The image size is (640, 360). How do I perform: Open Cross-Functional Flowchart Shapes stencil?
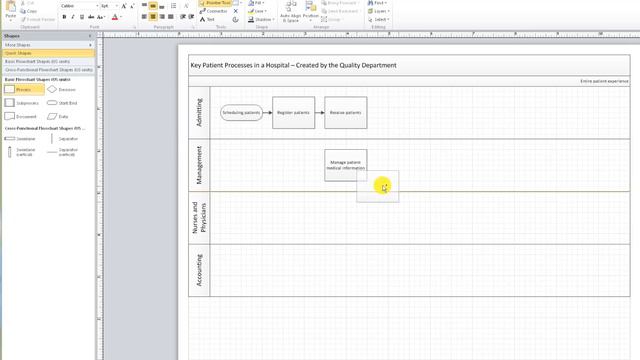click(48, 70)
